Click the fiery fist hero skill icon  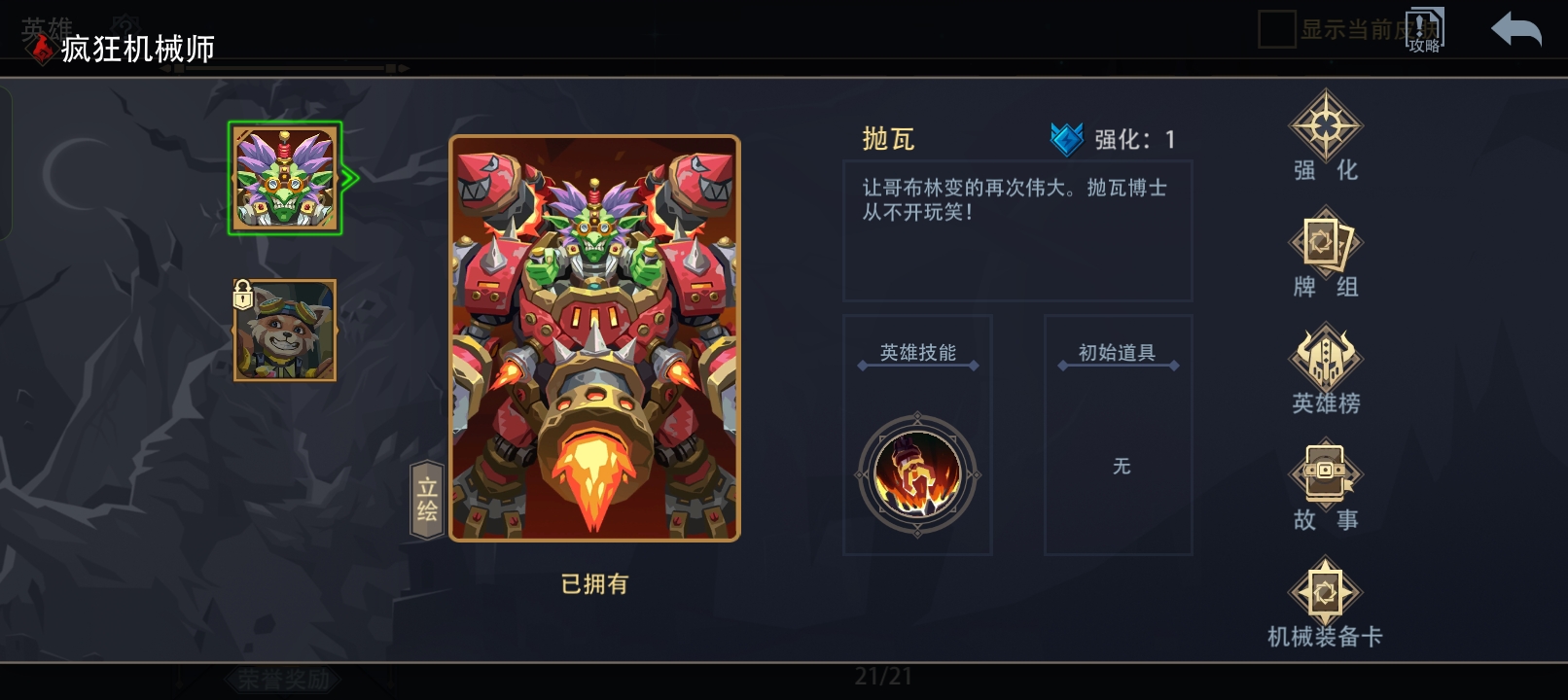917,474
